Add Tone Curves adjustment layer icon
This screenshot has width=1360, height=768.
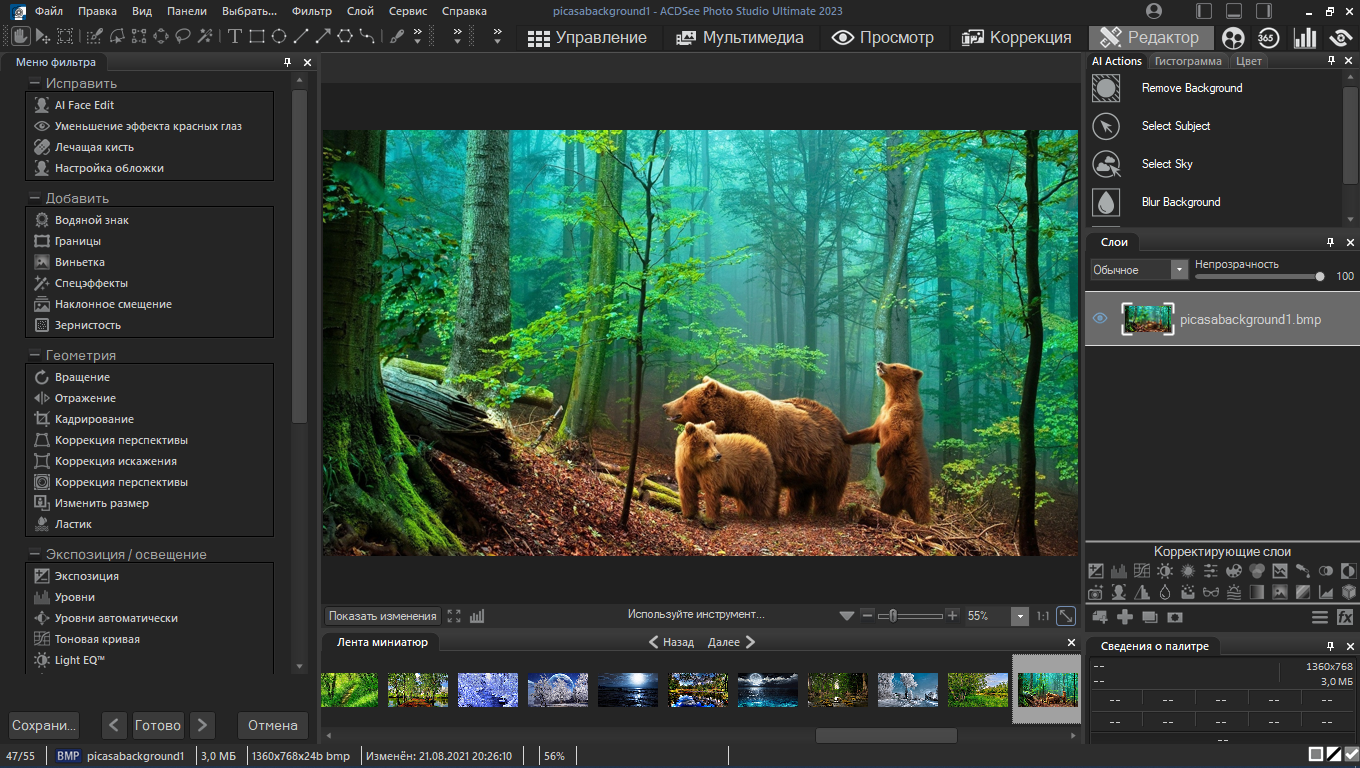click(1142, 571)
